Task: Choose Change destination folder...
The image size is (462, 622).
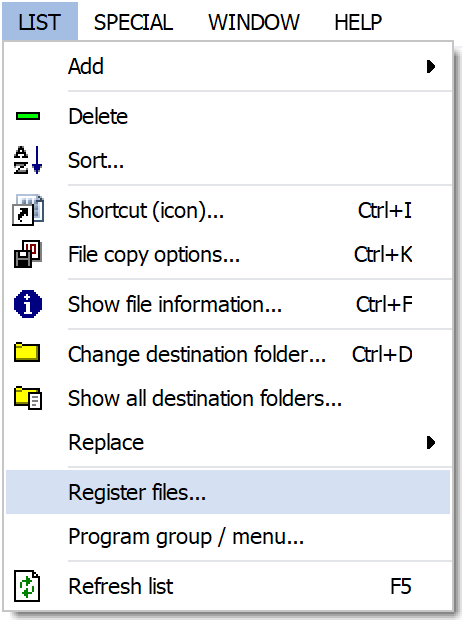Action: coord(228,354)
